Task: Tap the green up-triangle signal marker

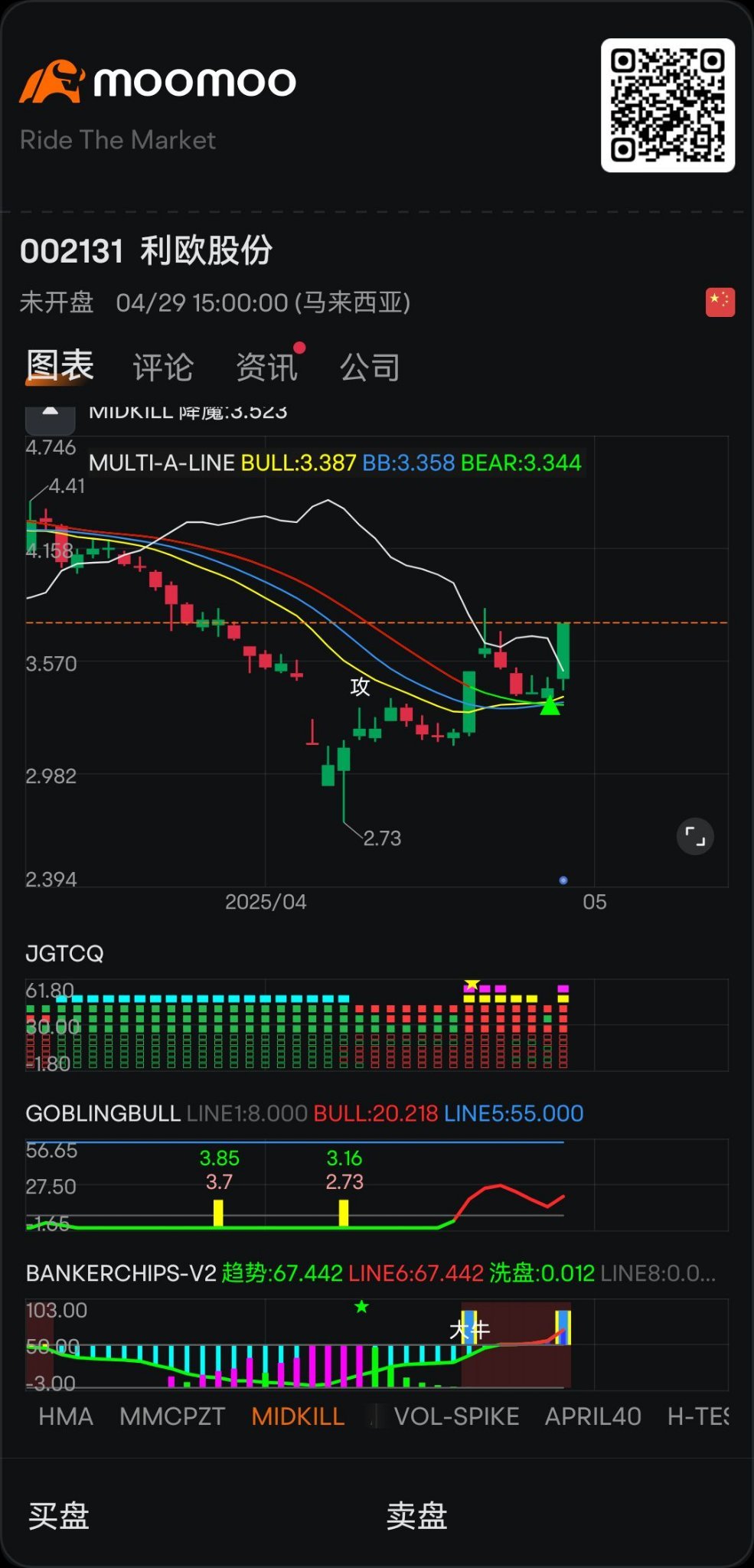Action: tap(550, 706)
